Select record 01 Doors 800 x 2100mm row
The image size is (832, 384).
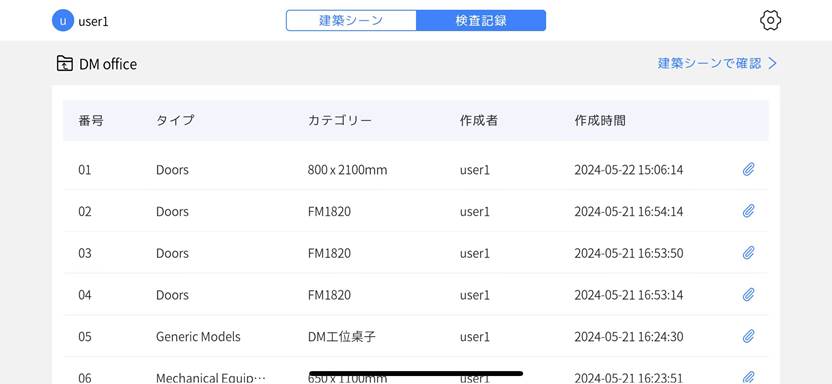pos(415,170)
